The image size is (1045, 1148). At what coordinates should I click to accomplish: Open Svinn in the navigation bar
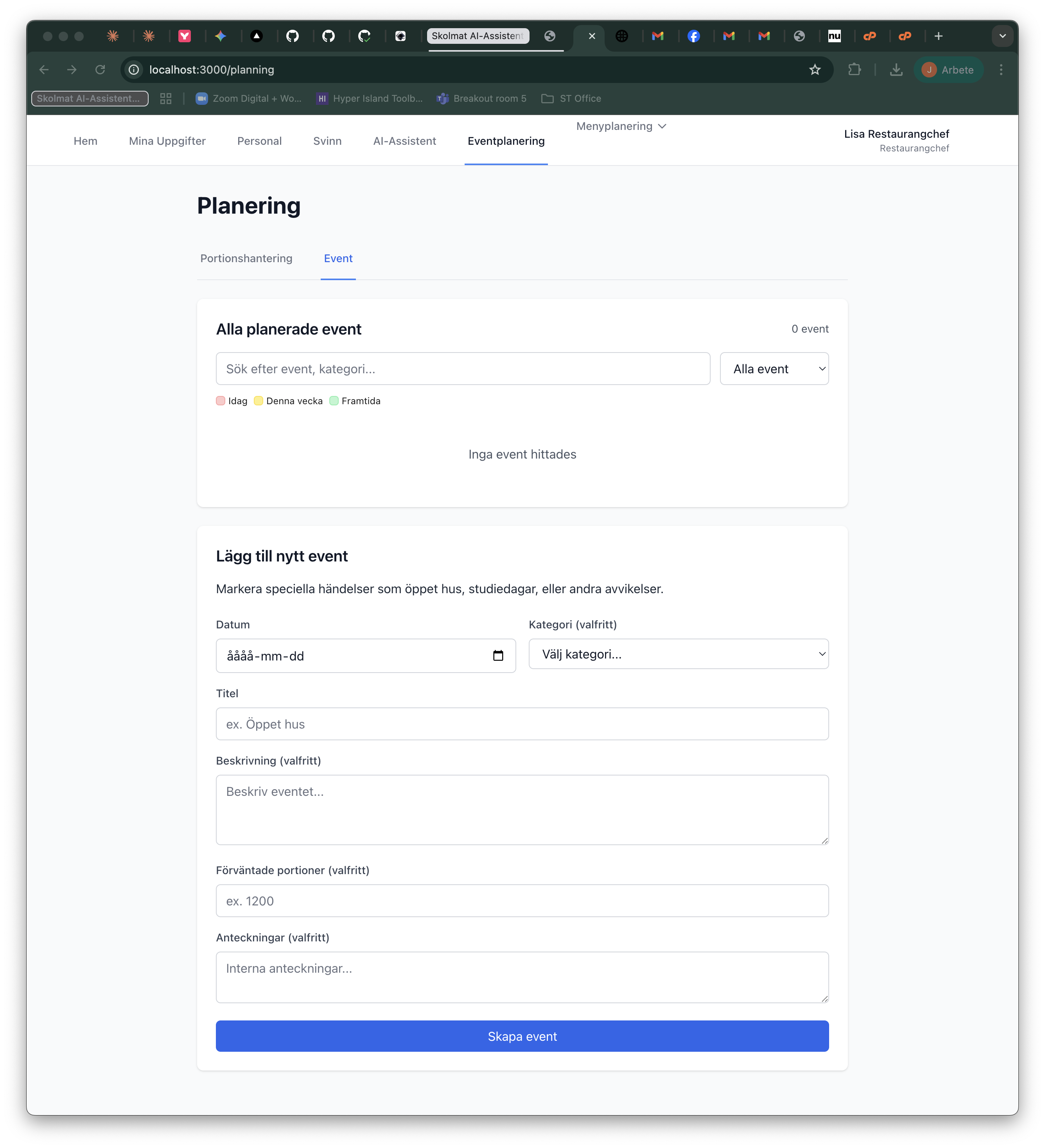click(327, 141)
